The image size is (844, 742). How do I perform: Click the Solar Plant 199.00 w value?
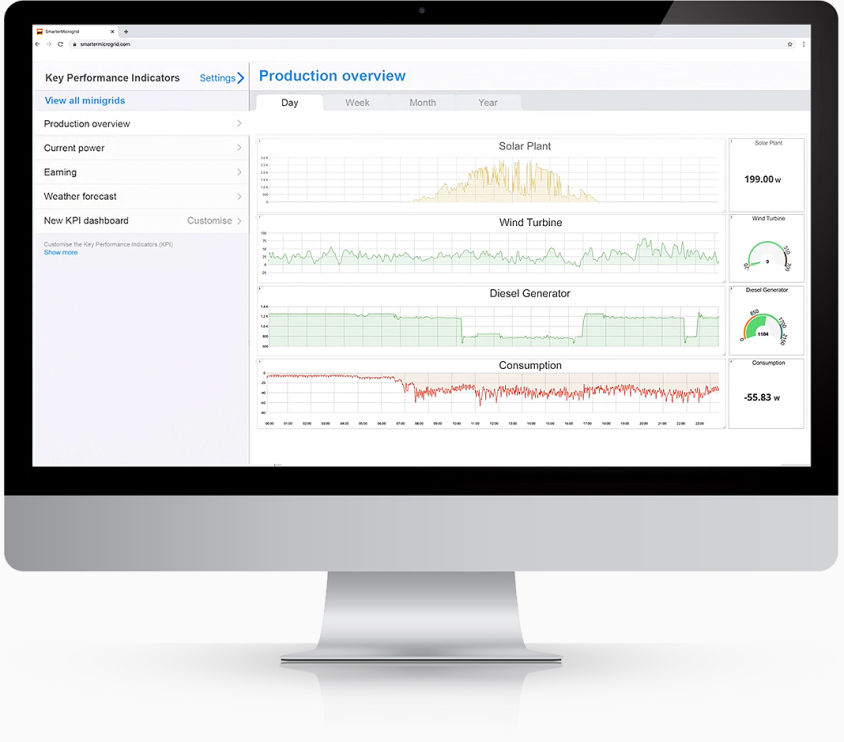(x=762, y=179)
